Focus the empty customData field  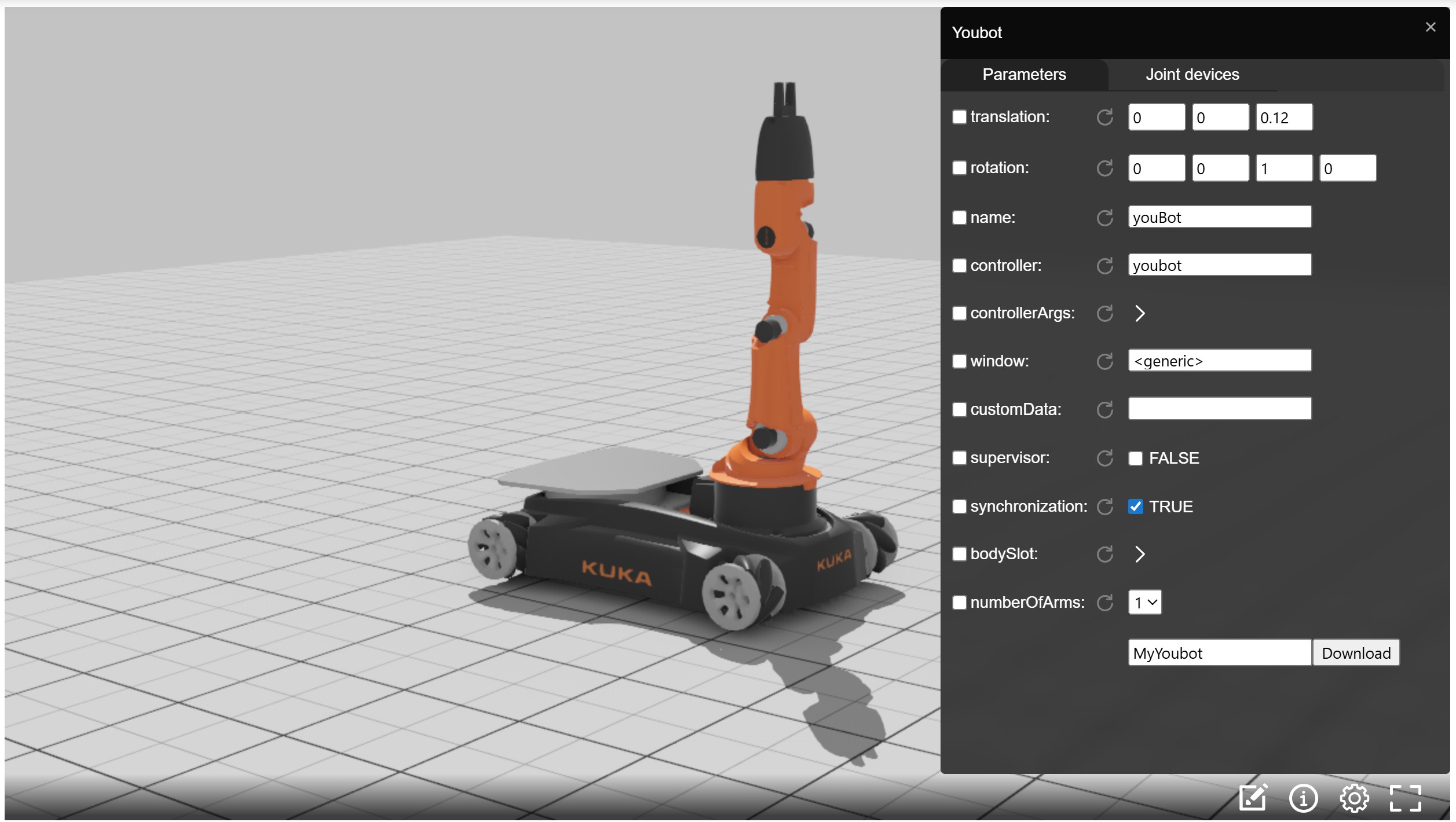click(1220, 409)
